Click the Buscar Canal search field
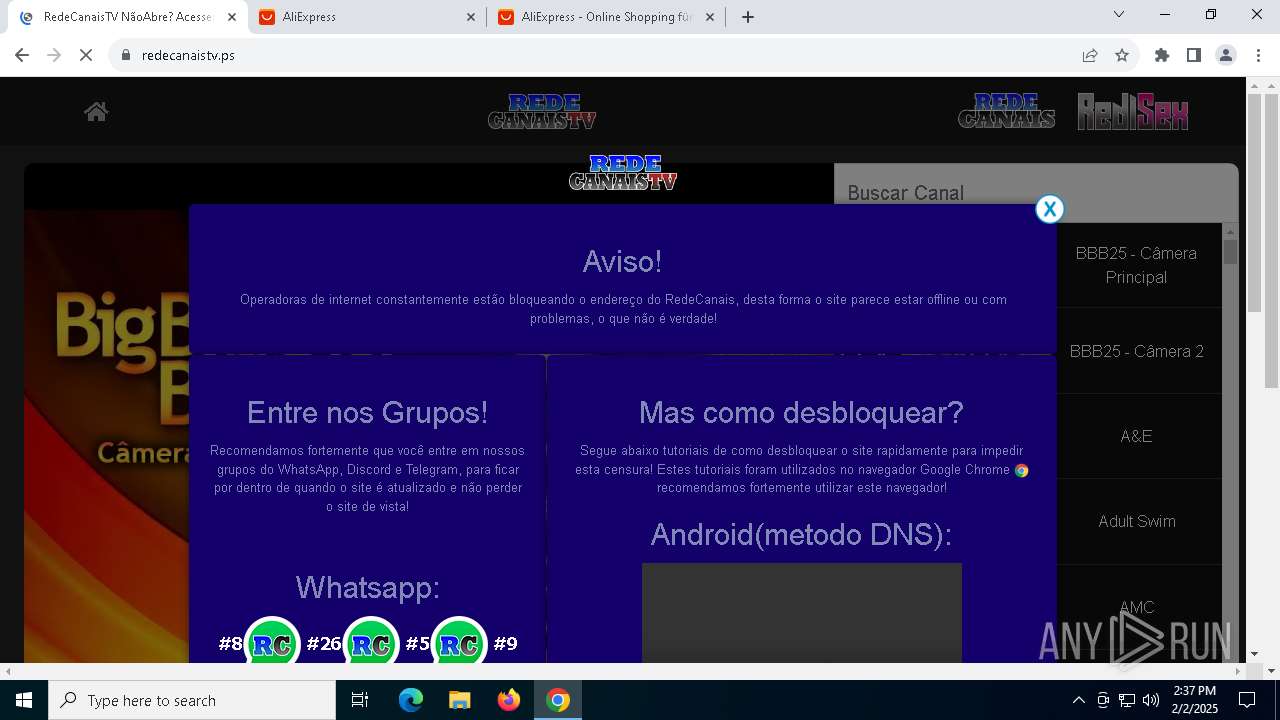Image resolution: width=1280 pixels, height=720 pixels. coord(1036,193)
